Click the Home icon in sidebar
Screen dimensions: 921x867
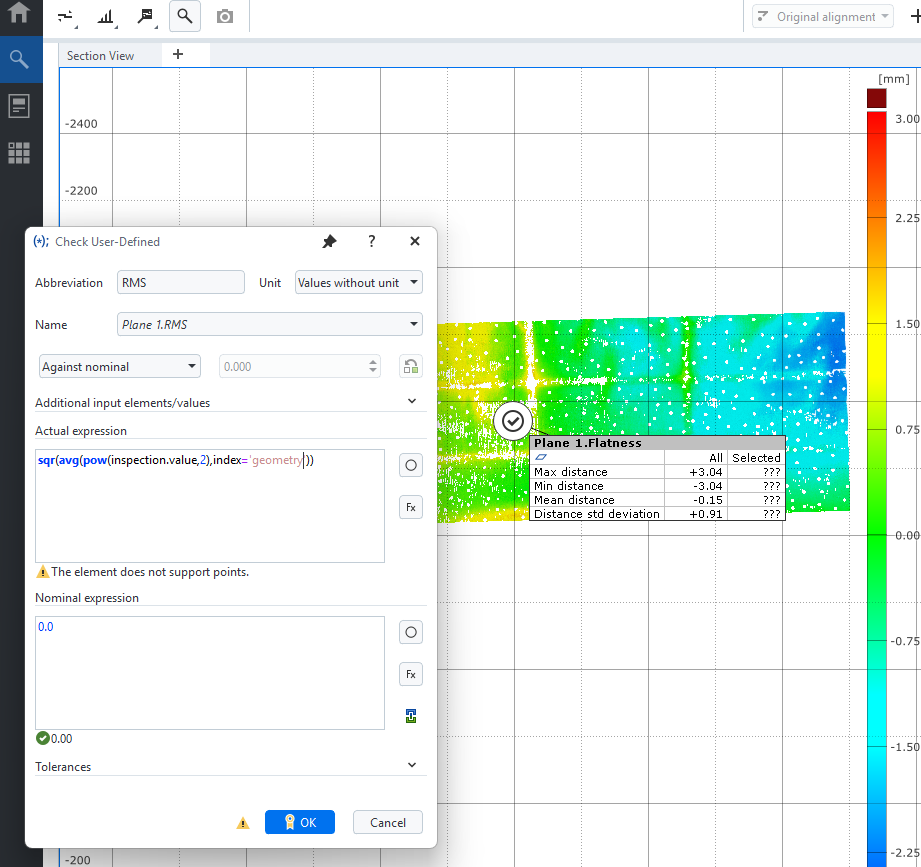(19, 12)
